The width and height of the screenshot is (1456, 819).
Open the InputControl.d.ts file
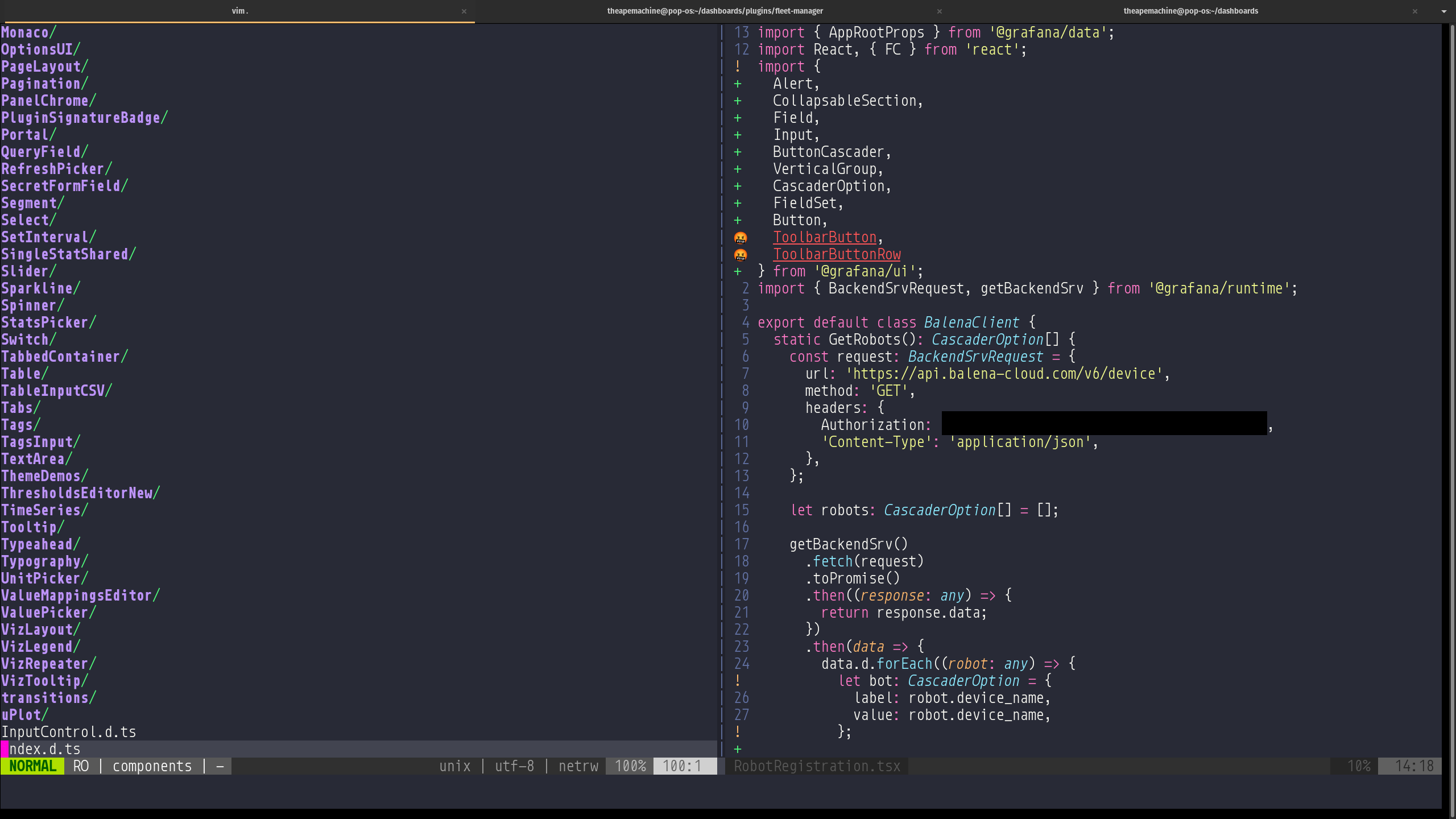coord(68,732)
